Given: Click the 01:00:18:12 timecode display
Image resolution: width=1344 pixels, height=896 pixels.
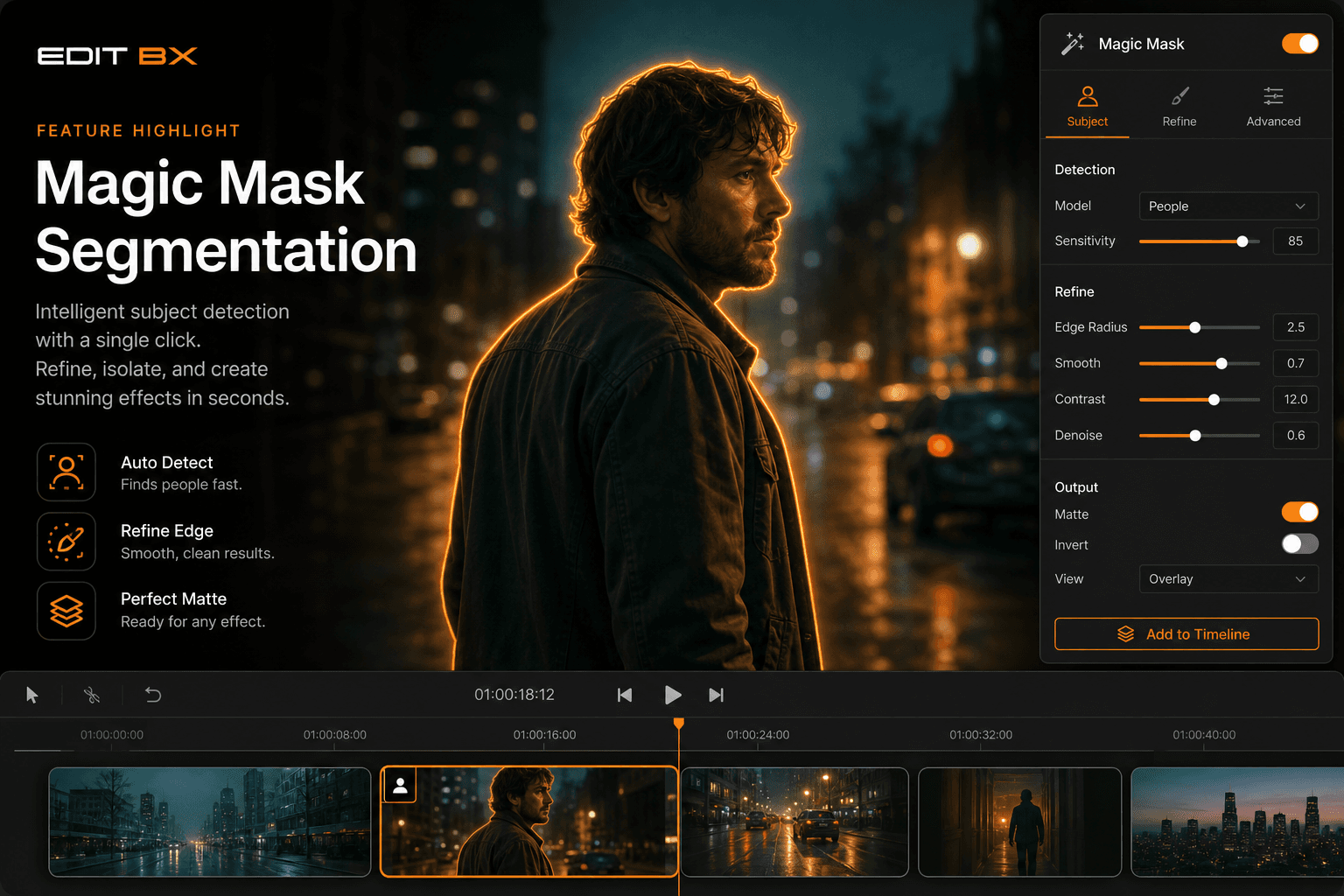Looking at the screenshot, I should click(514, 695).
